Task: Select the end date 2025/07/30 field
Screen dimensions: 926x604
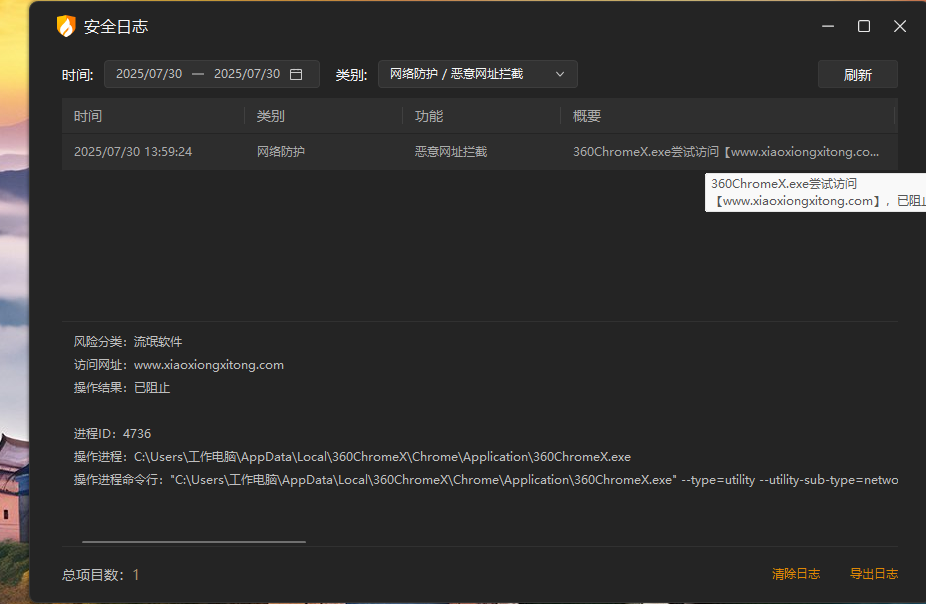Action: click(x=247, y=74)
